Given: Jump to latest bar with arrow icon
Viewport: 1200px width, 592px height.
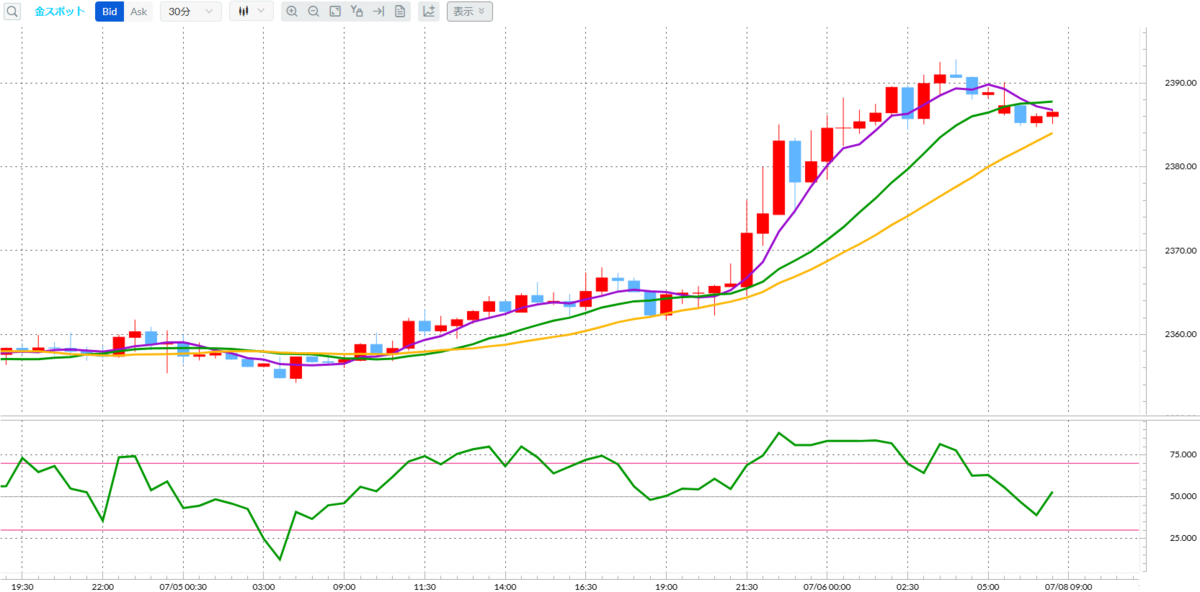Looking at the screenshot, I should (x=378, y=12).
